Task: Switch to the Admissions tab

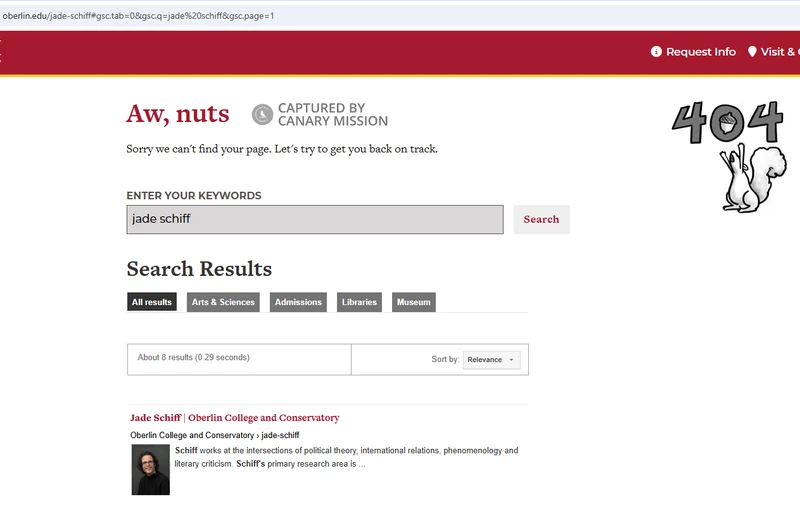Action: (x=298, y=302)
